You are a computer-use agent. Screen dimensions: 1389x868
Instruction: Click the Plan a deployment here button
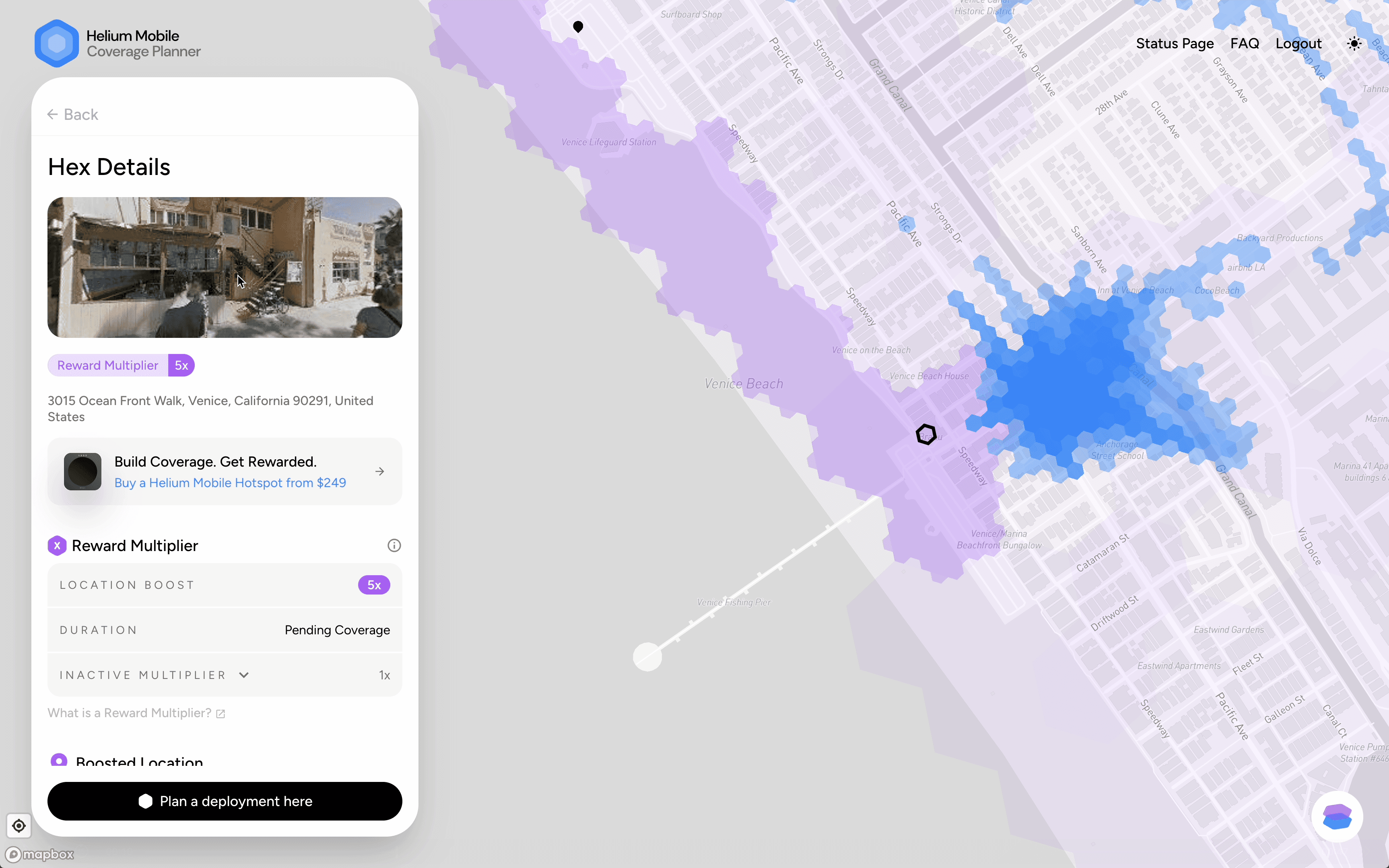(x=225, y=801)
